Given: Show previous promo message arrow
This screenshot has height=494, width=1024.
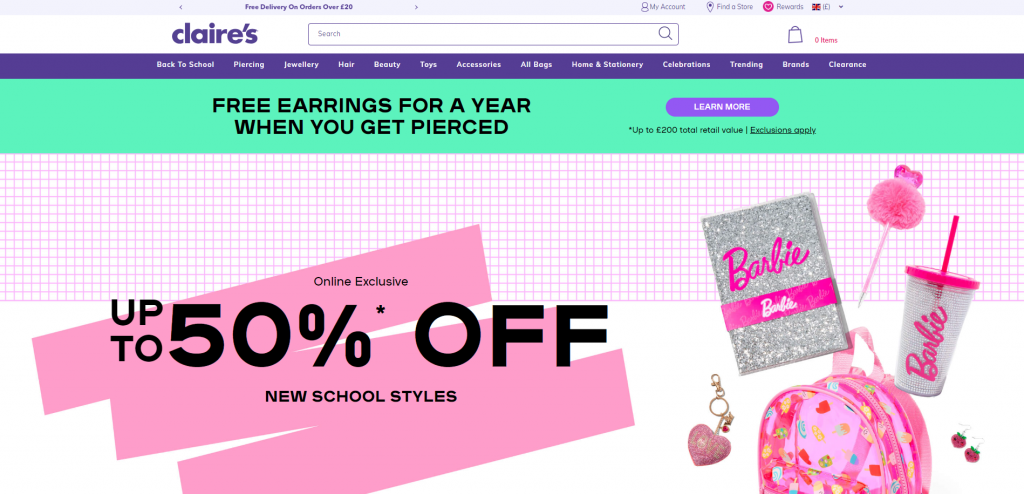Looking at the screenshot, I should (181, 7).
